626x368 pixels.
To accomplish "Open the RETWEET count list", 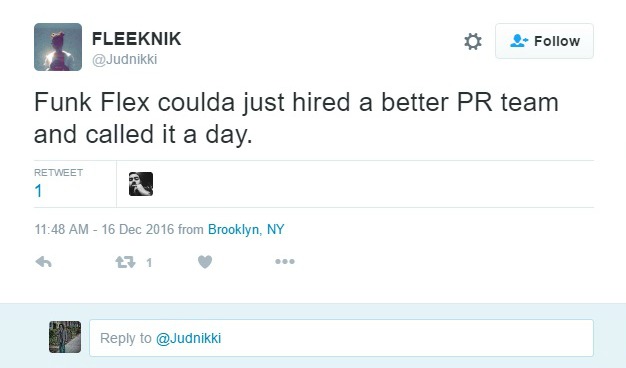I will point(58,184).
